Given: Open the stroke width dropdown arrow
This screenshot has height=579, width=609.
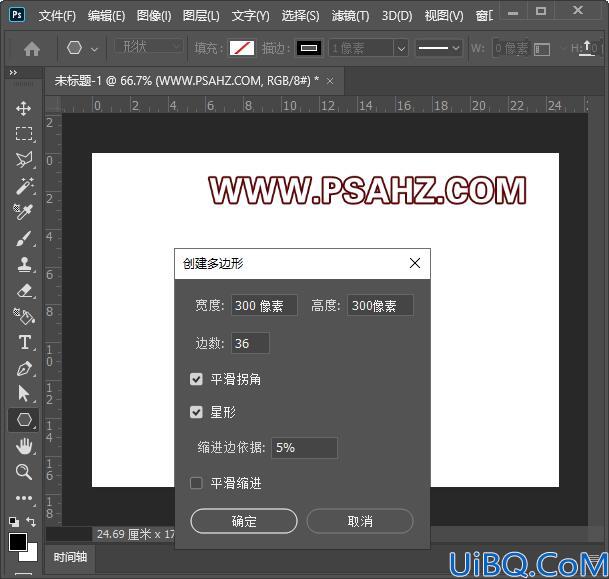Looking at the screenshot, I should pos(401,49).
